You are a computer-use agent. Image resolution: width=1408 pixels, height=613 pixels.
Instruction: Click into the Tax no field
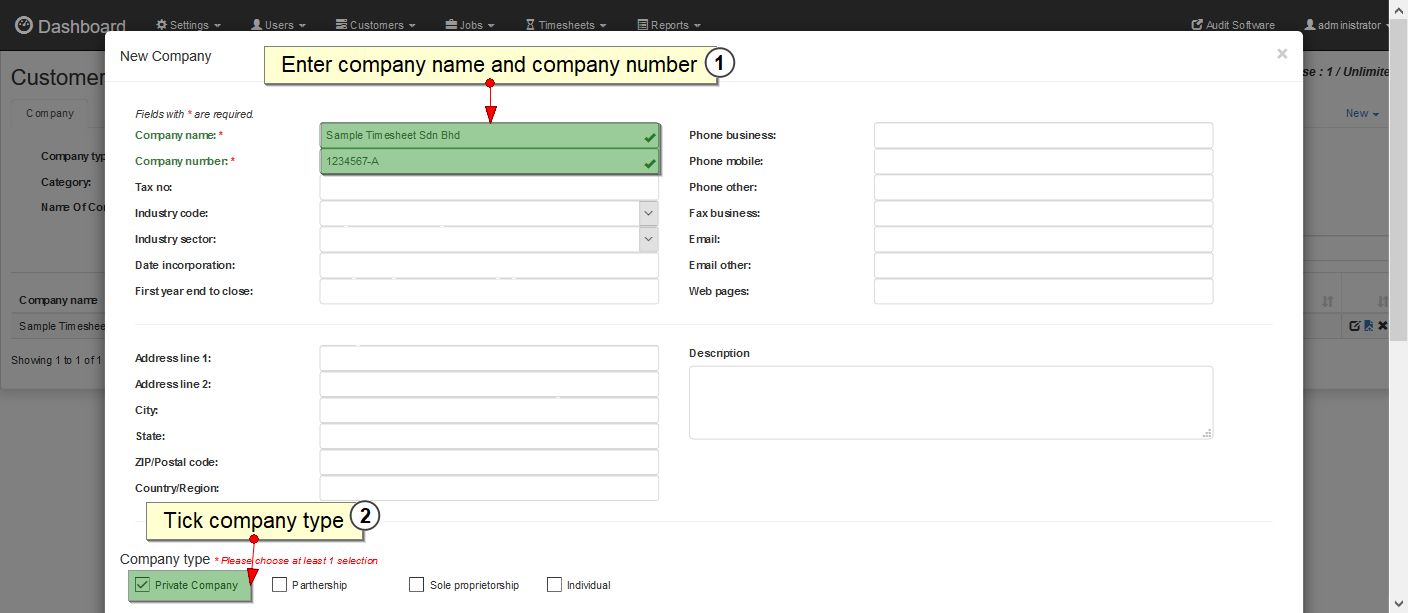click(489, 187)
